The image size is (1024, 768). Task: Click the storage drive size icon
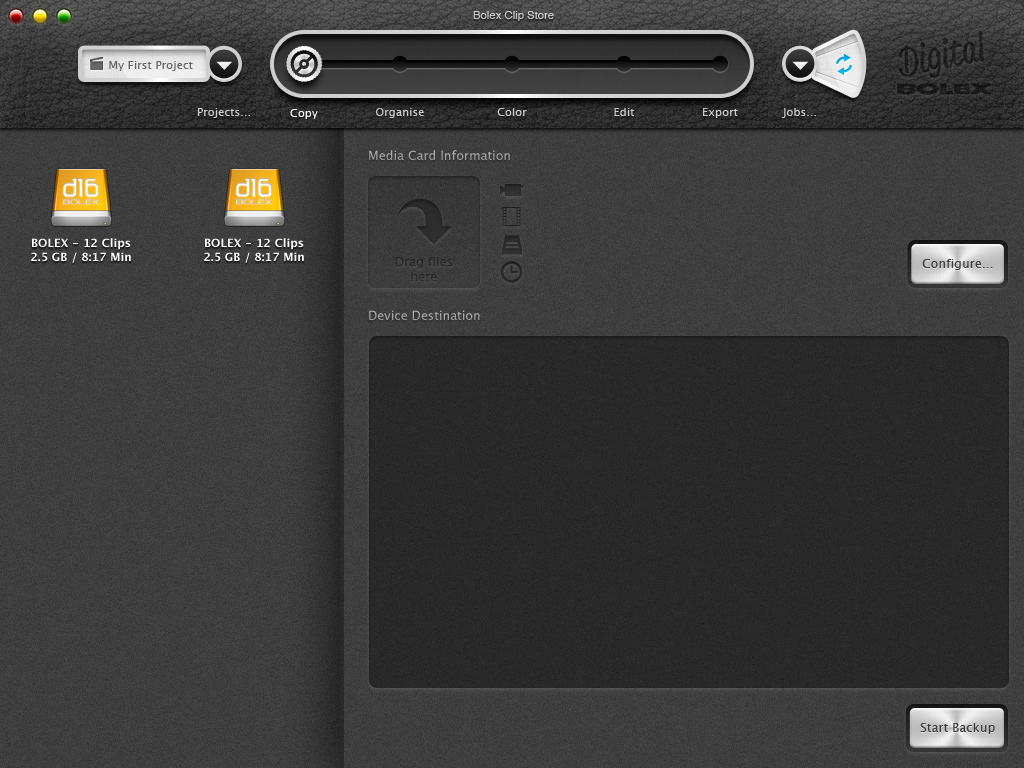[x=511, y=244]
